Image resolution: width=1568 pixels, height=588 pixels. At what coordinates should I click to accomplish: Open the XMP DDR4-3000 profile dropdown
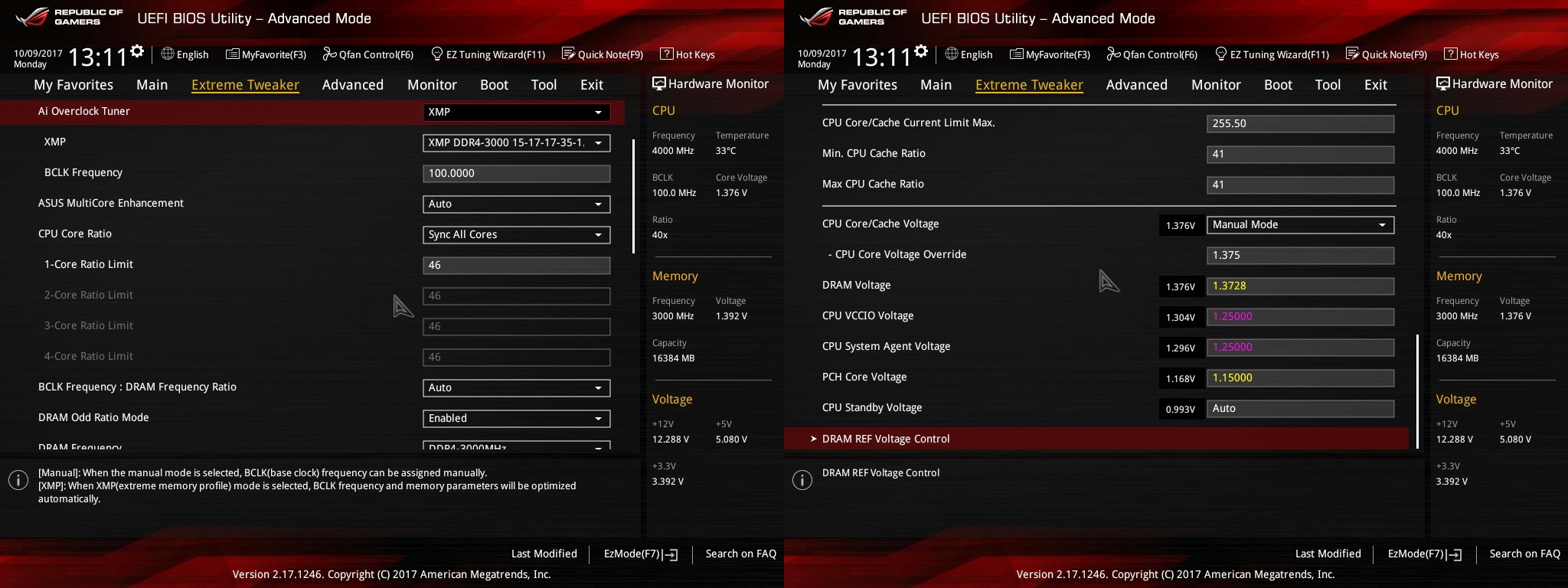(x=517, y=142)
